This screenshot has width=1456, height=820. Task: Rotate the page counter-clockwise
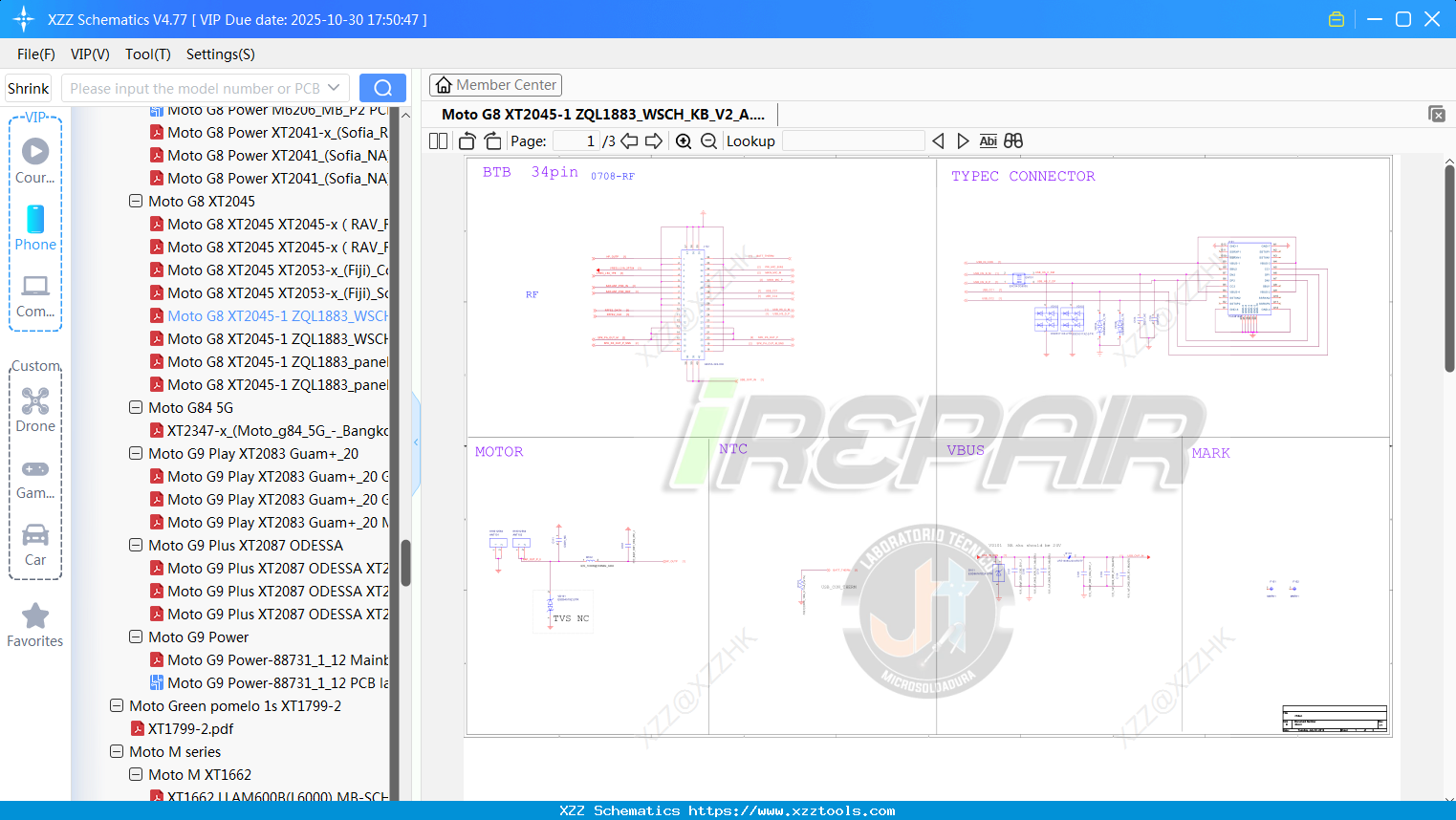pyautogui.click(x=467, y=140)
